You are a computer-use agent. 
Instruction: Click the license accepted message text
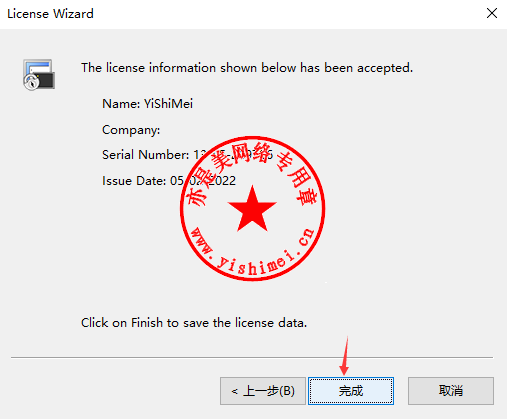click(x=247, y=68)
